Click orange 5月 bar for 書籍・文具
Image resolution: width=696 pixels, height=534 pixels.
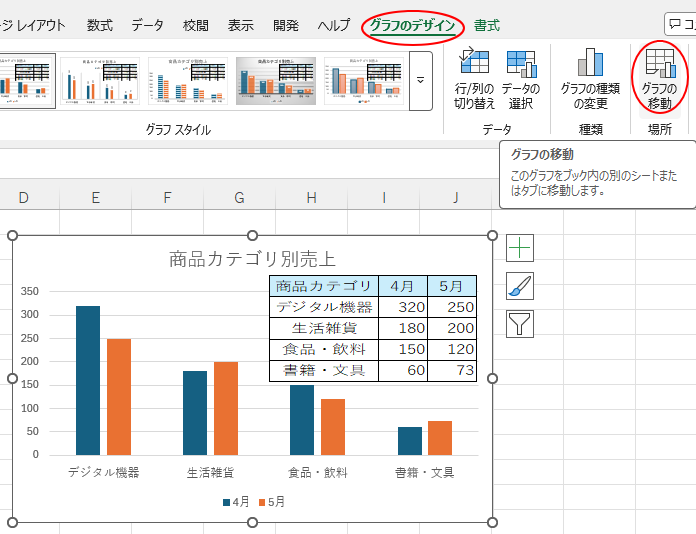click(440, 438)
